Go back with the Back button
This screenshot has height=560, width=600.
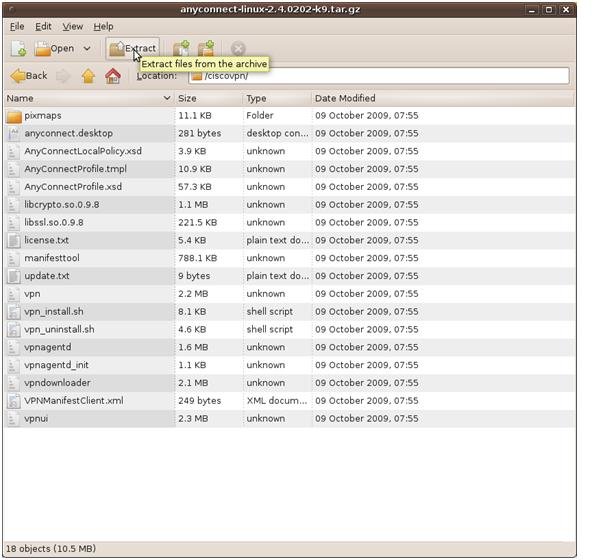click(29, 76)
